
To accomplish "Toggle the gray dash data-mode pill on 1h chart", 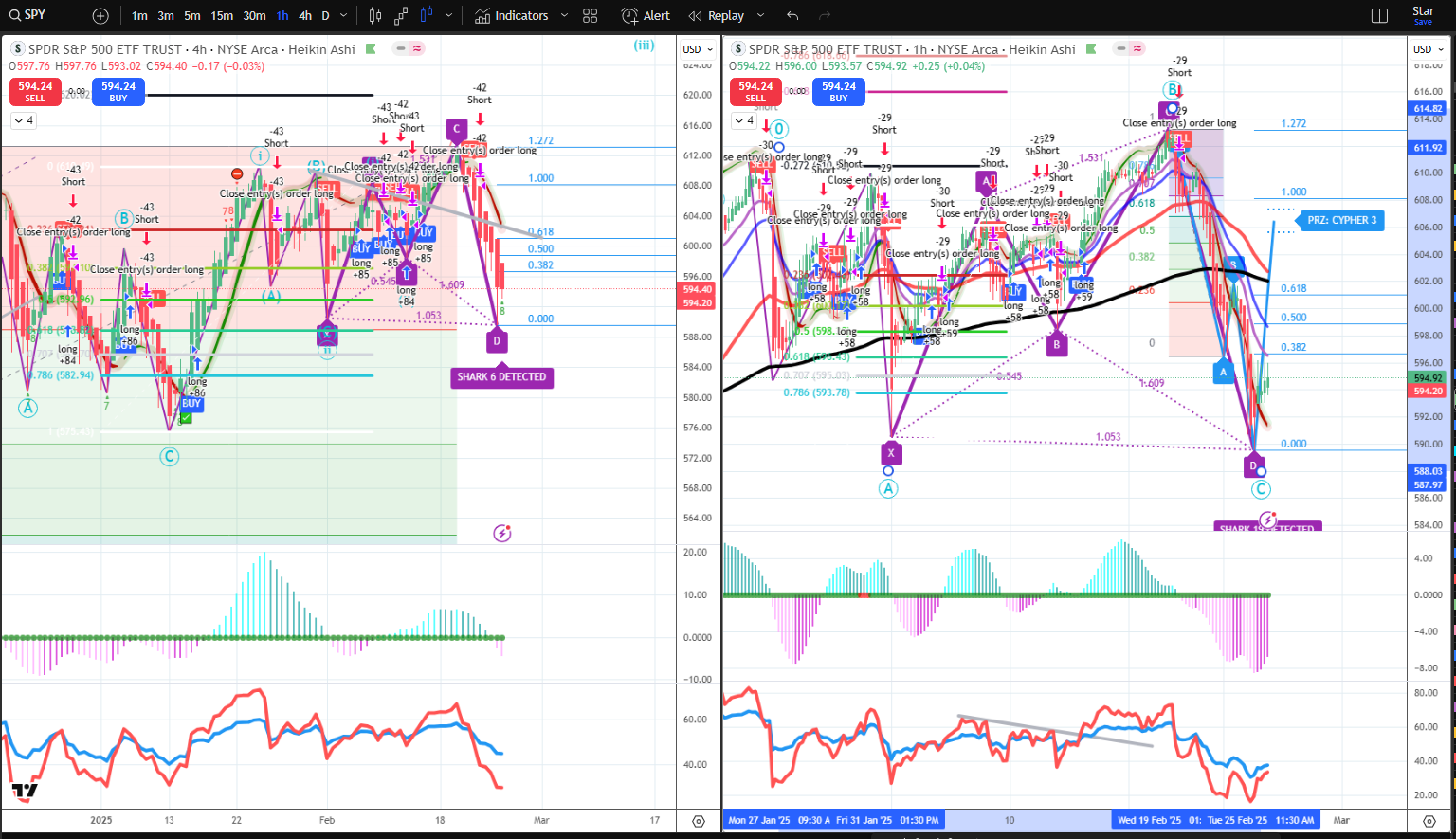I will [1122, 49].
